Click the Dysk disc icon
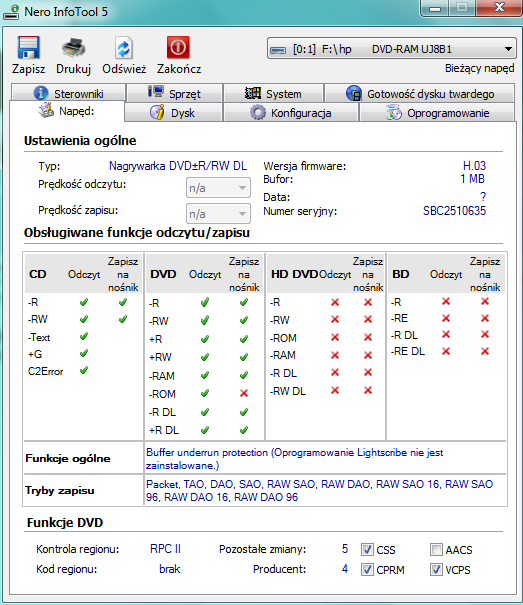 [x=157, y=112]
